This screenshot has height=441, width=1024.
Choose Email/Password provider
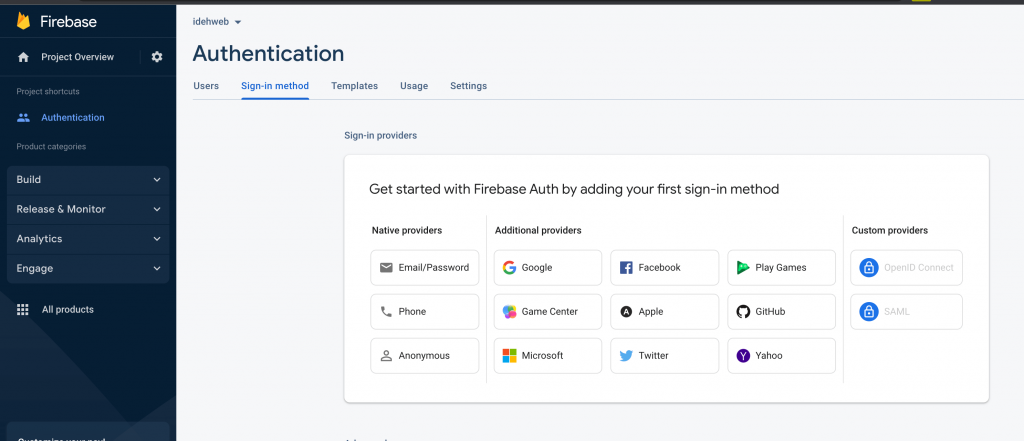click(424, 267)
